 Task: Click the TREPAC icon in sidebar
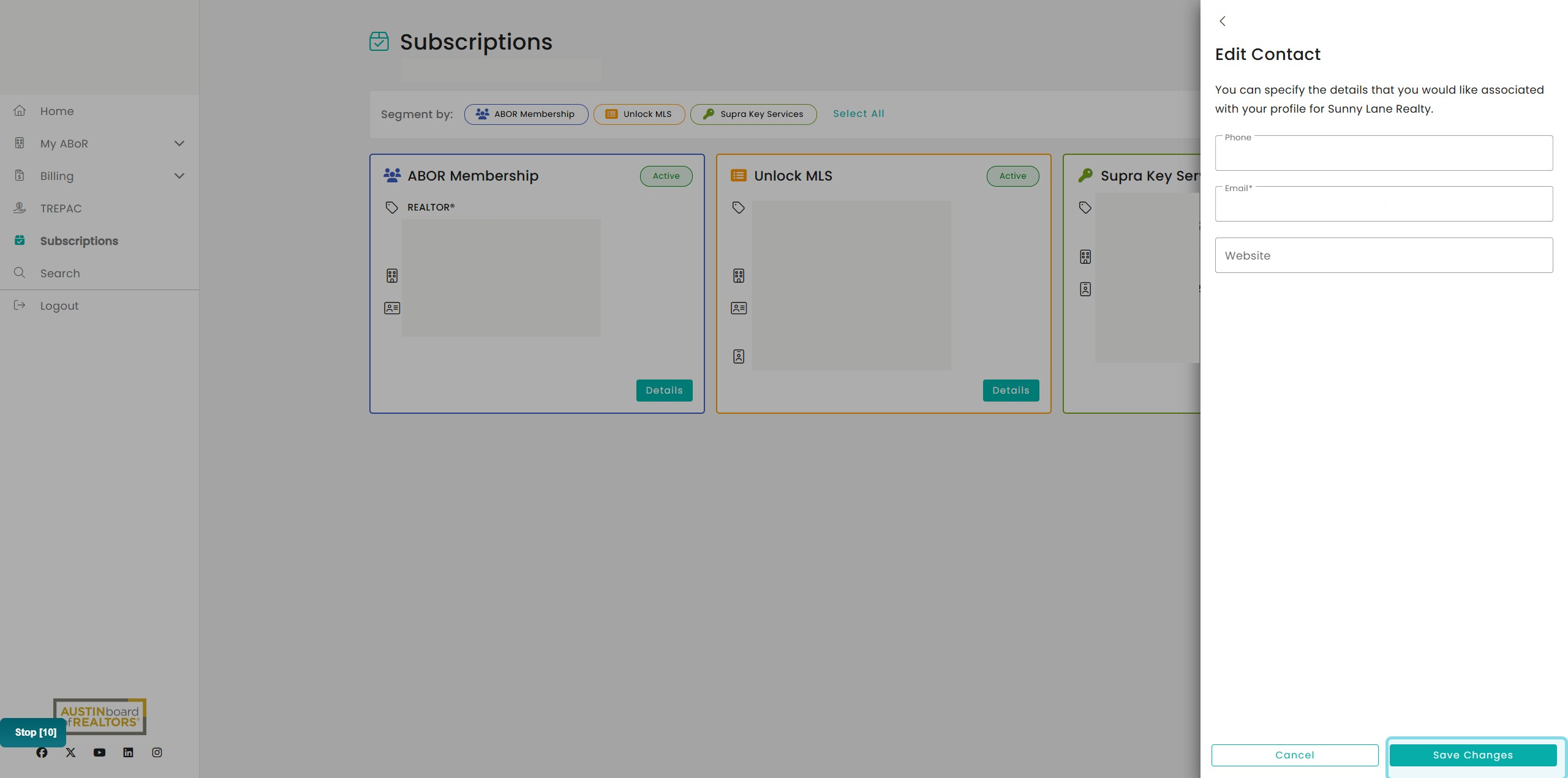[20, 208]
